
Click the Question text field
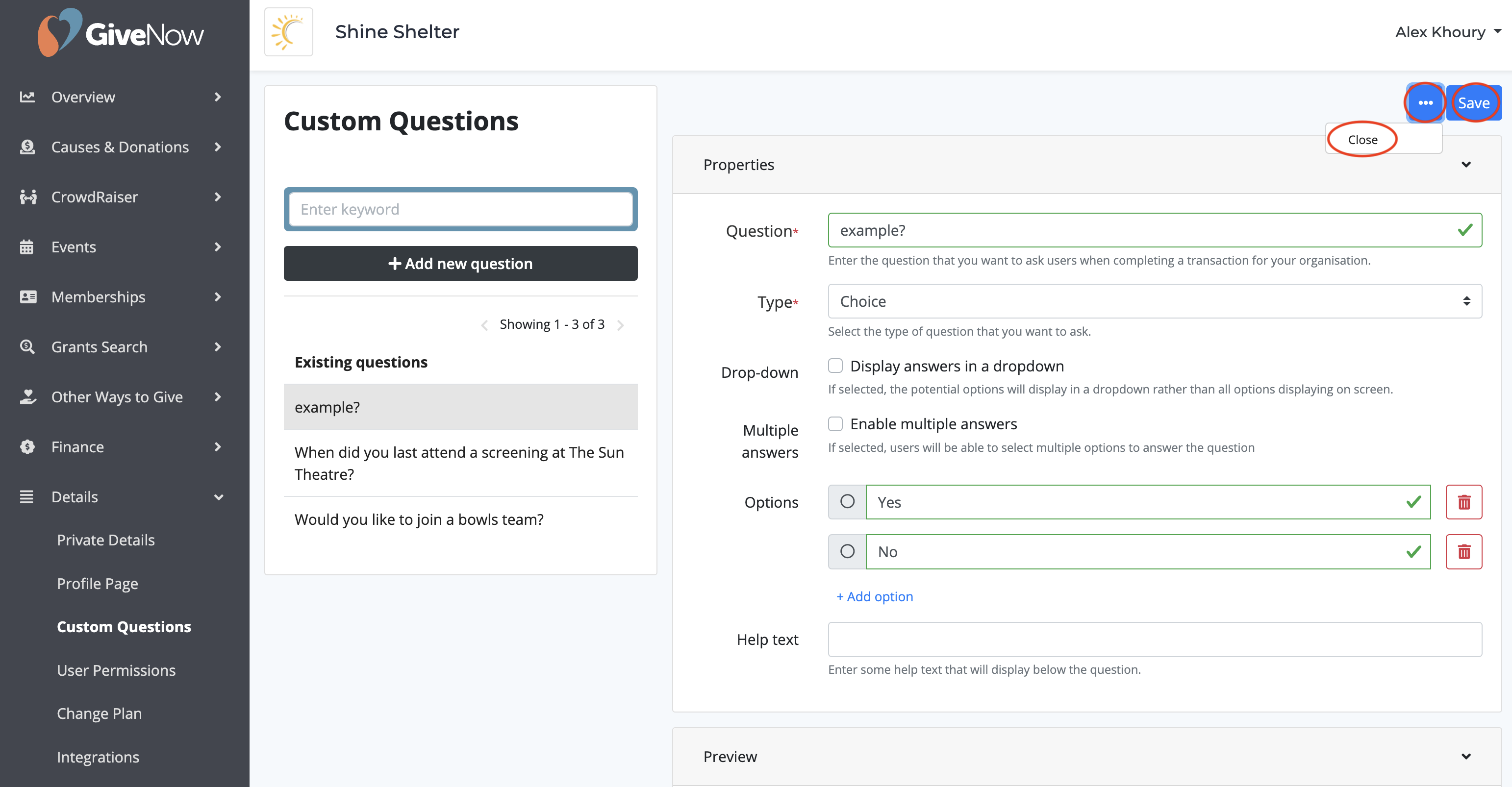click(x=1155, y=230)
